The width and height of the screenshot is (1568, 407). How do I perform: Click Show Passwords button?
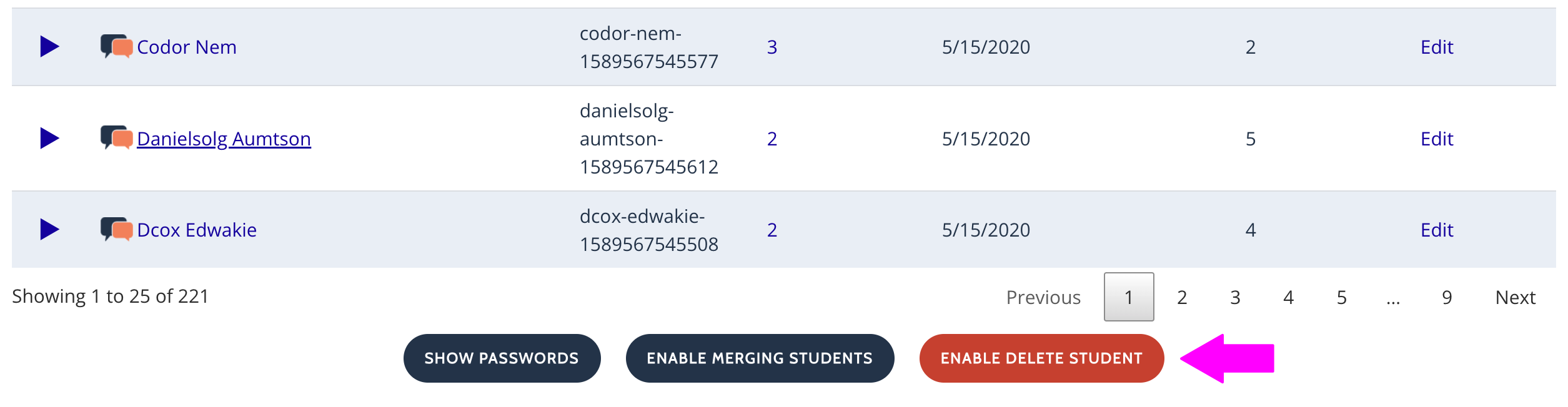[x=502, y=358]
